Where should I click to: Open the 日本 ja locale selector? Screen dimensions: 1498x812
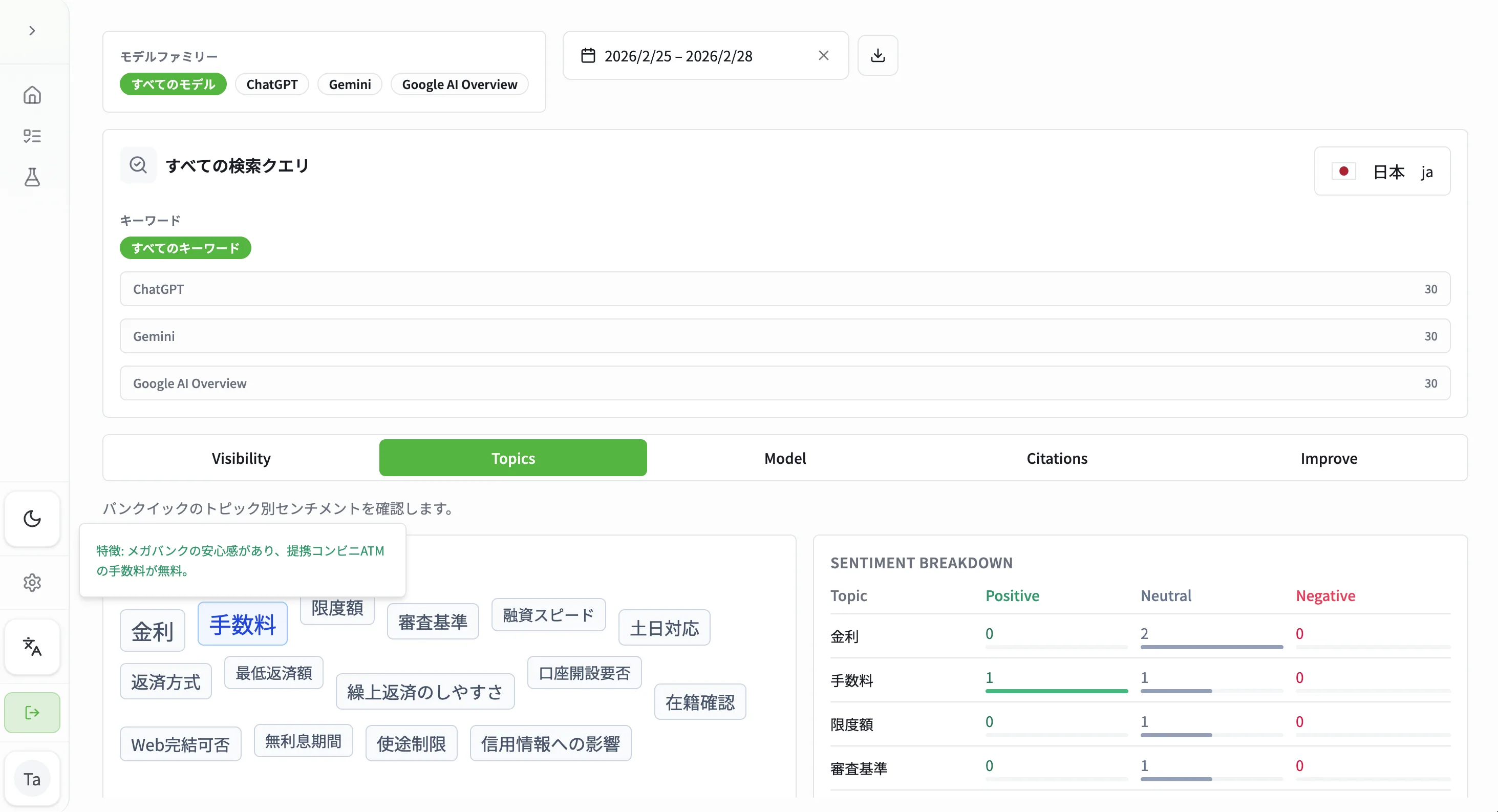[1382, 172]
